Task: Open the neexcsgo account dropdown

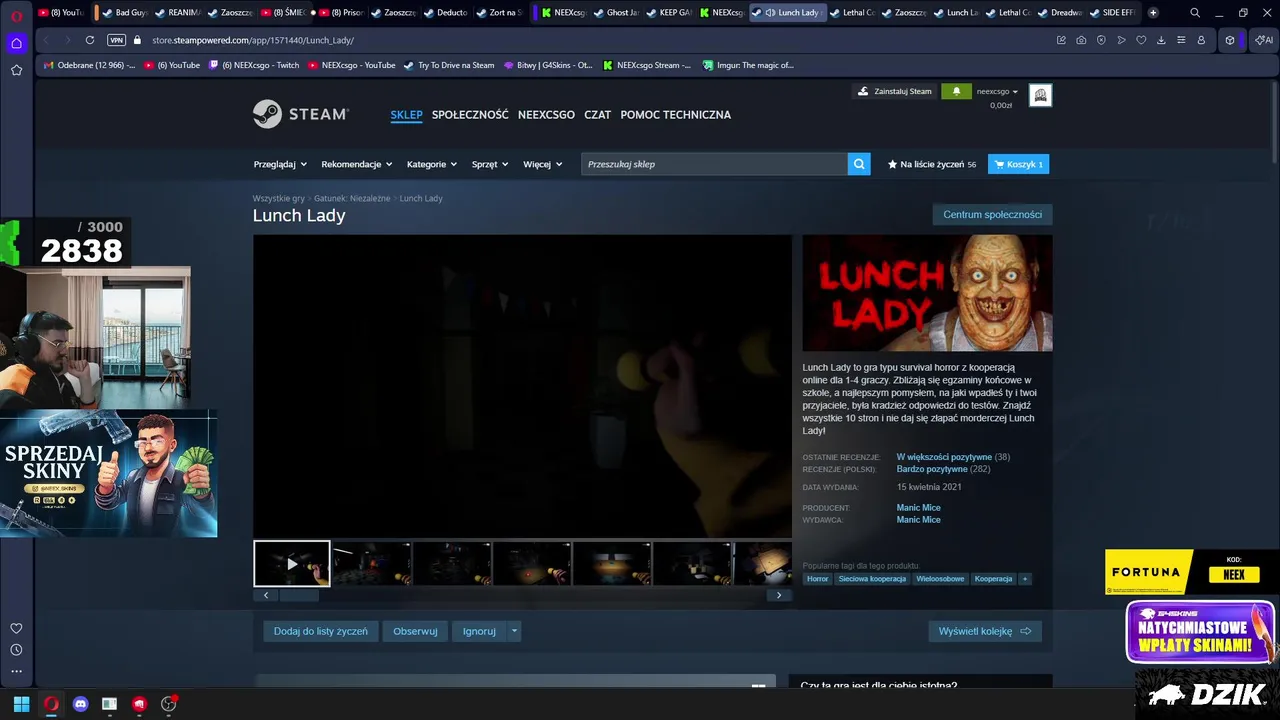Action: [997, 91]
